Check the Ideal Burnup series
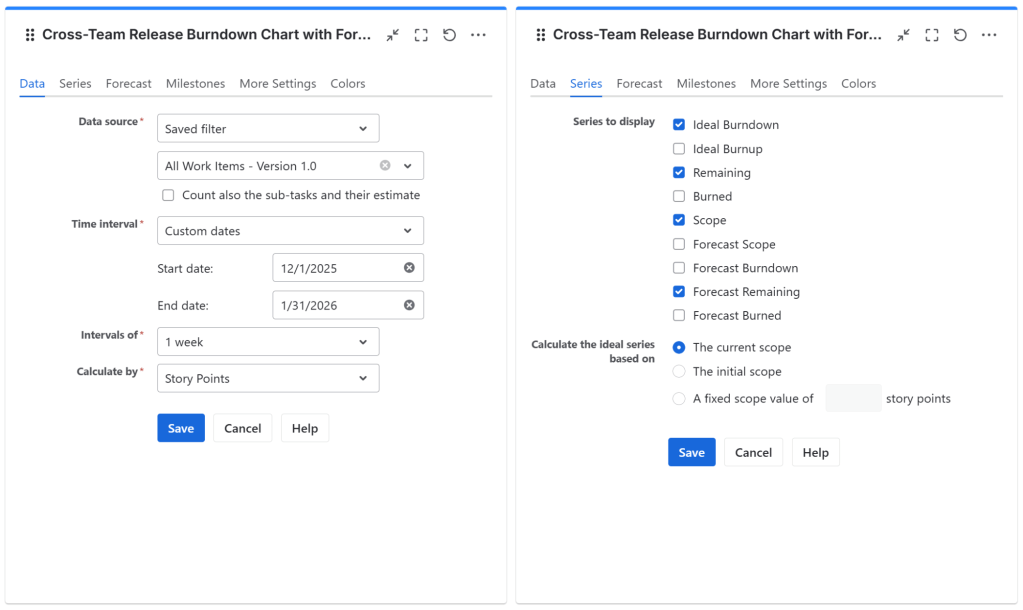 coord(679,149)
